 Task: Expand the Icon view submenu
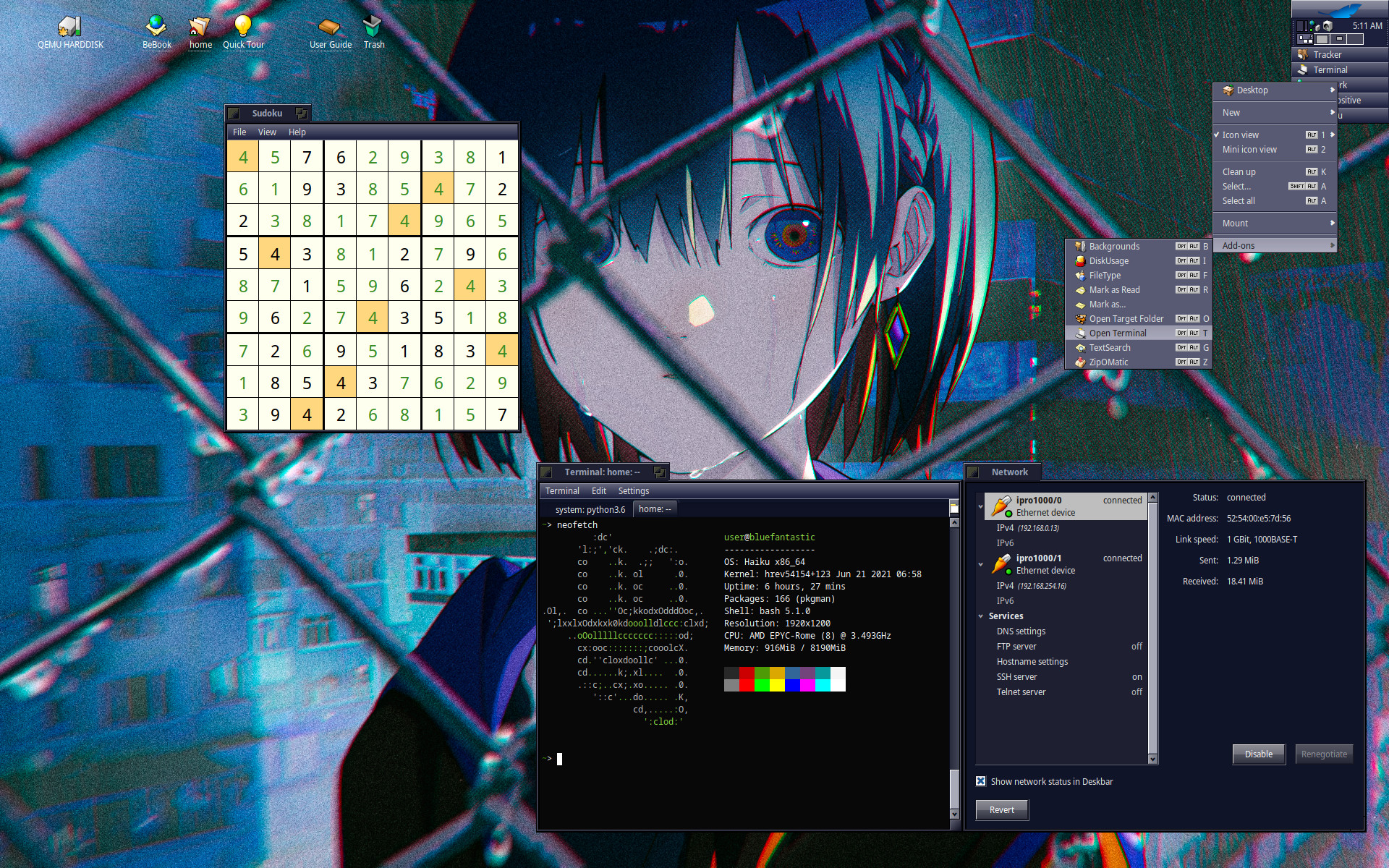click(x=1275, y=135)
